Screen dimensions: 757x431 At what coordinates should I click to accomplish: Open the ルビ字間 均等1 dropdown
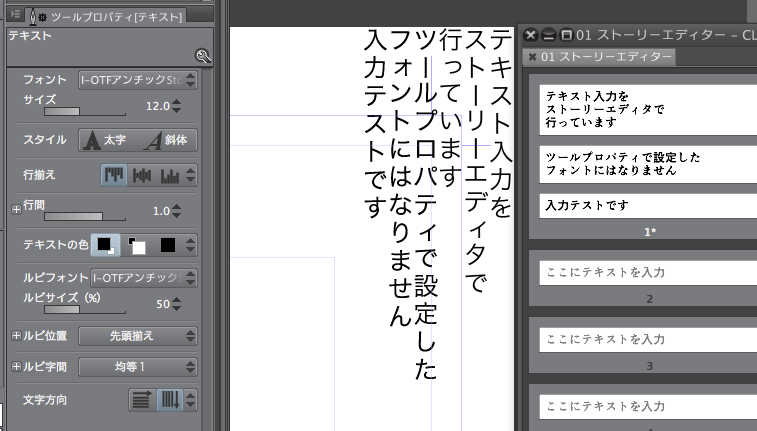coord(138,367)
